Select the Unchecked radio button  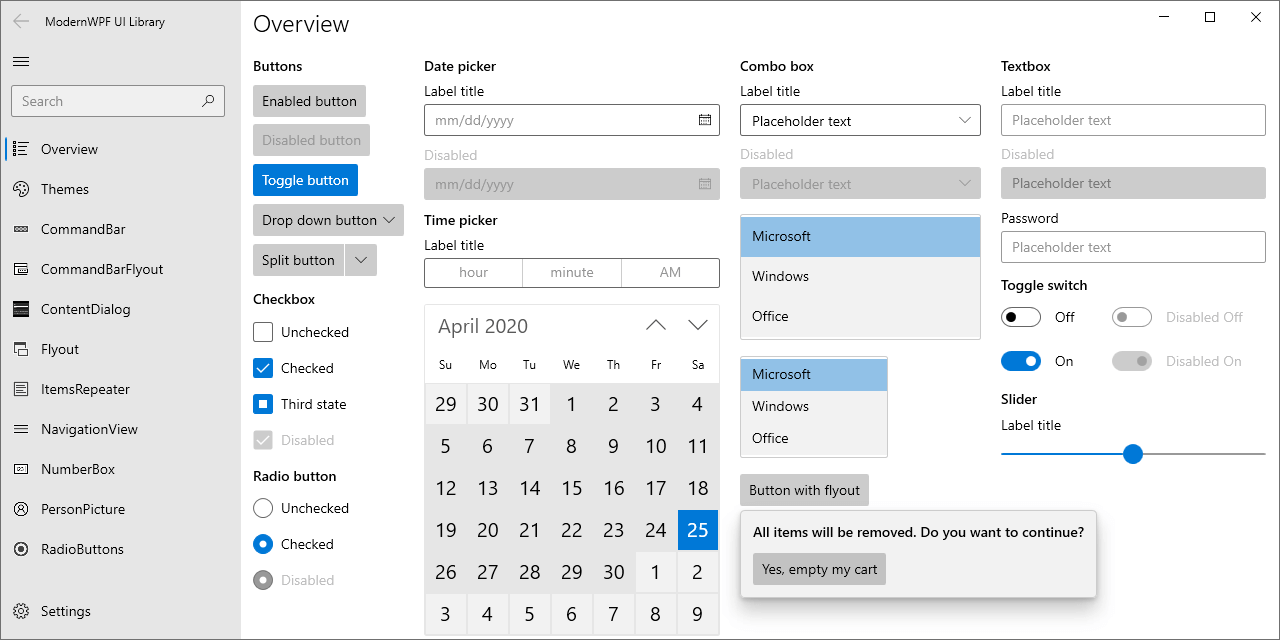[263, 508]
